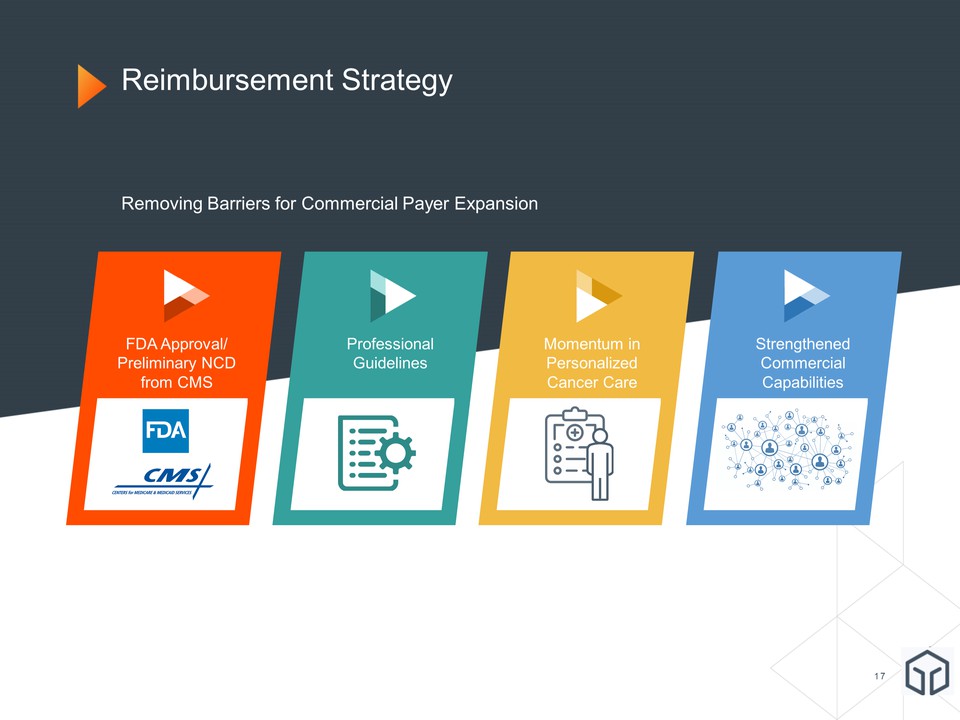Click the clipboard and doctor icon
Image resolution: width=960 pixels, height=720 pixels.
579,453
